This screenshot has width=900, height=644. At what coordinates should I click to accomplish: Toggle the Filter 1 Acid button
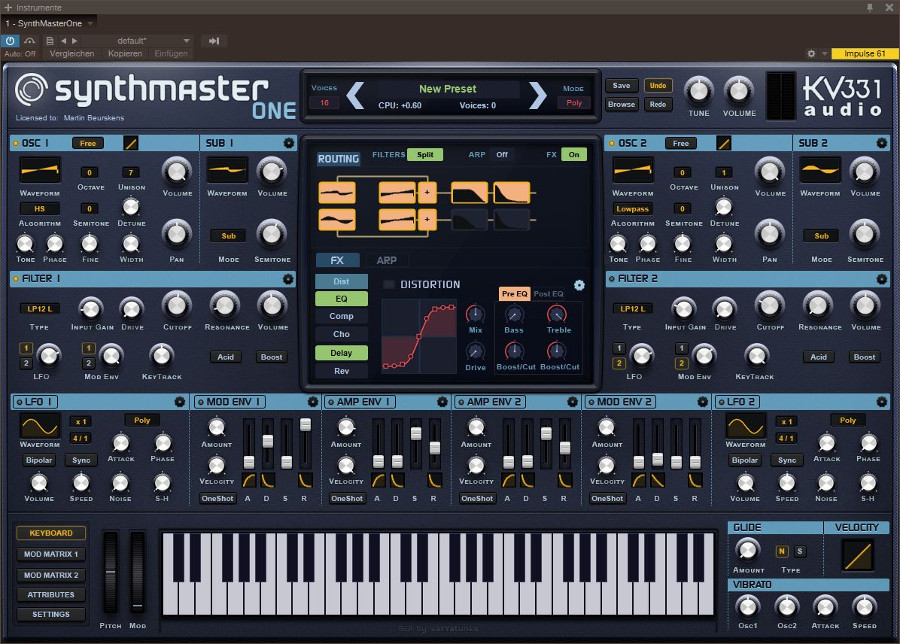click(226, 357)
